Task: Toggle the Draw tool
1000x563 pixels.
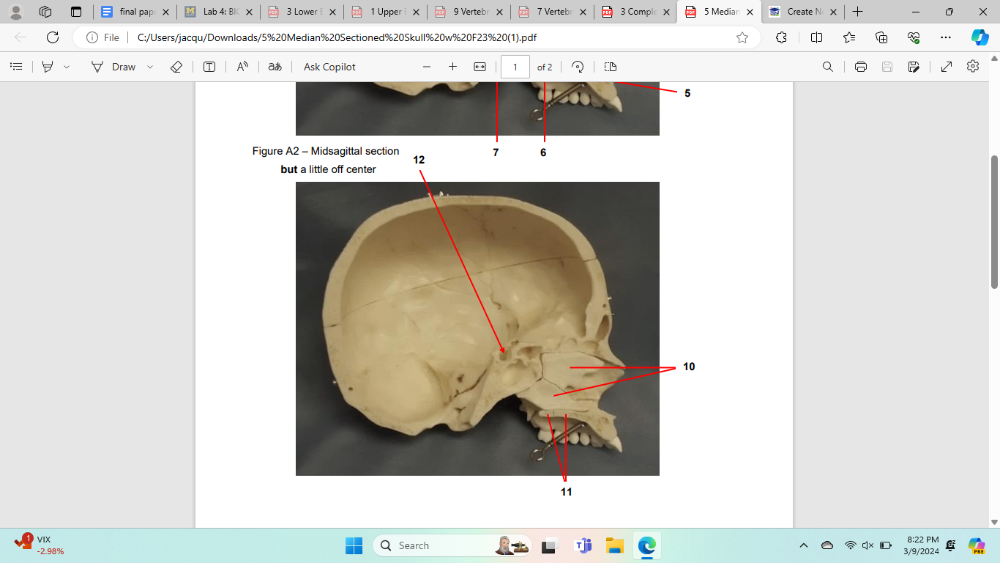Action: point(113,67)
